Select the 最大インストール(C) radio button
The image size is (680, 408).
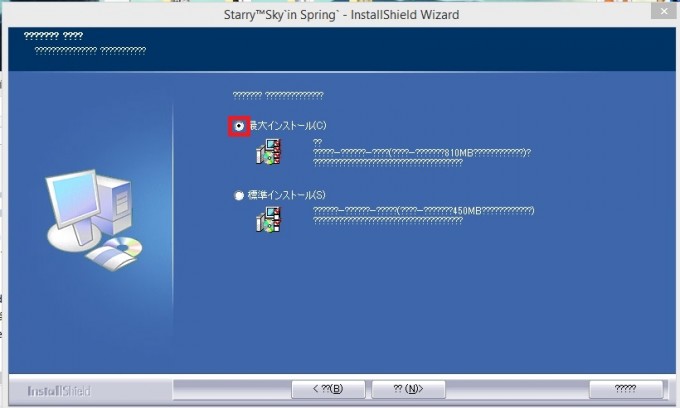pyautogui.click(x=239, y=126)
